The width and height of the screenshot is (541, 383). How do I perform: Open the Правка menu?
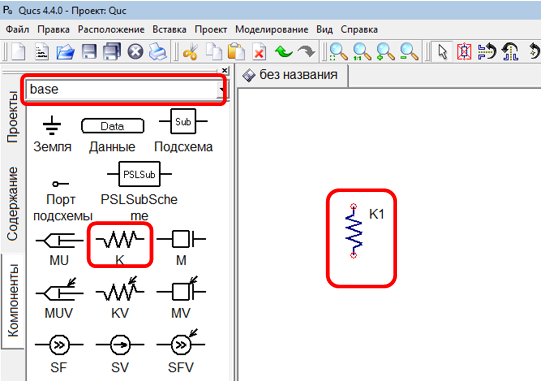pos(53,30)
